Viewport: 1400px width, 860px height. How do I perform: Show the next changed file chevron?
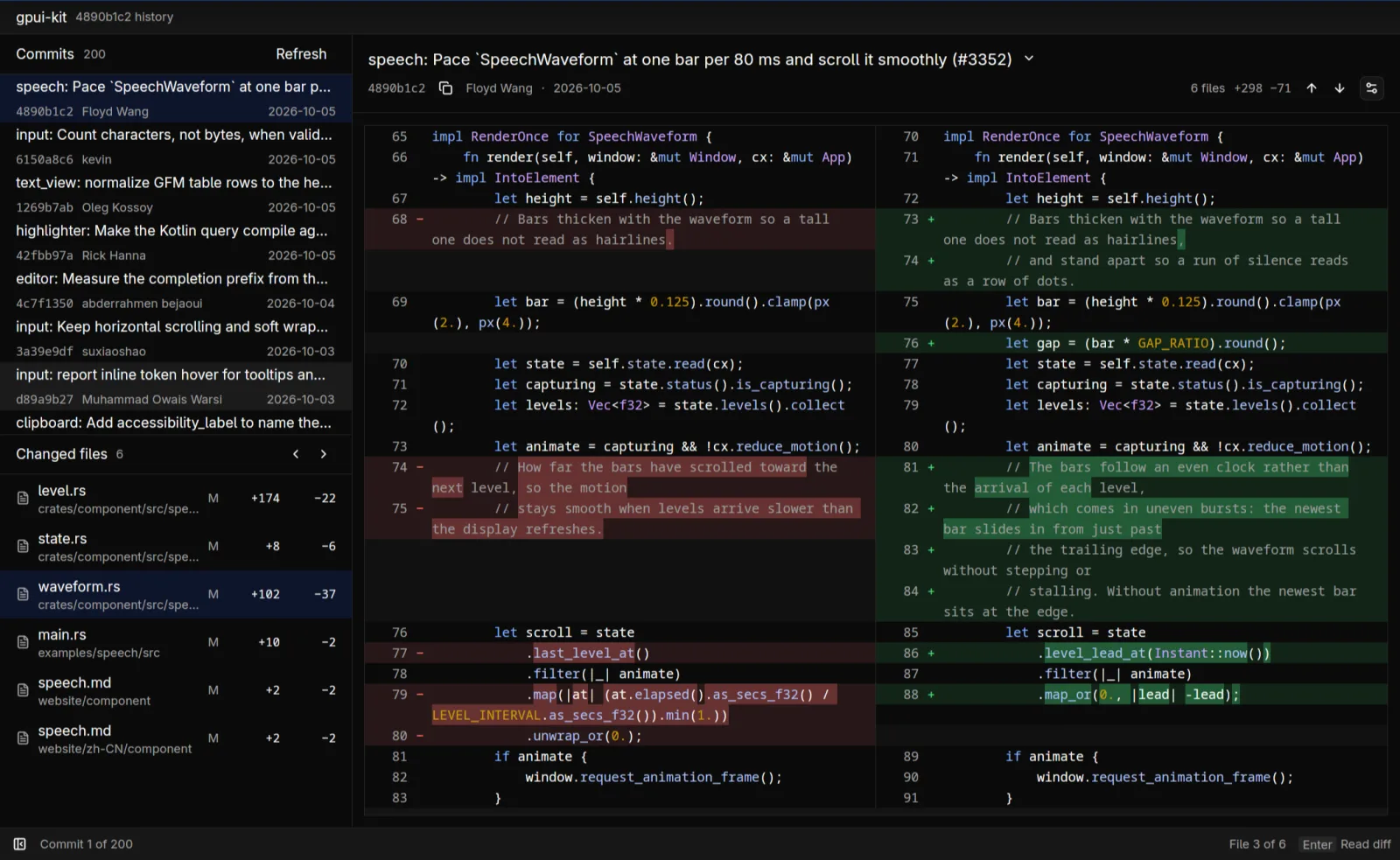pos(324,454)
